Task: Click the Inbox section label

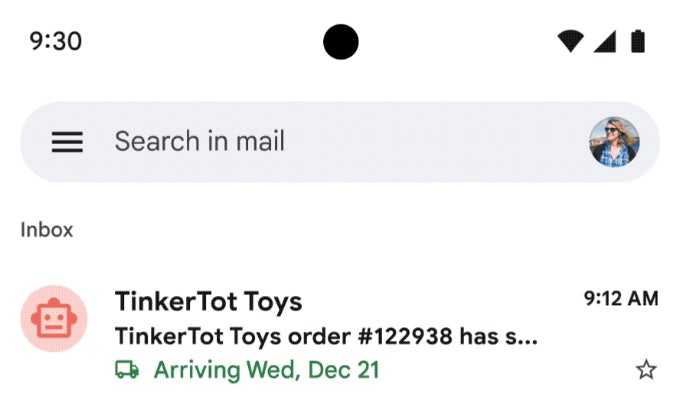Action: click(47, 230)
